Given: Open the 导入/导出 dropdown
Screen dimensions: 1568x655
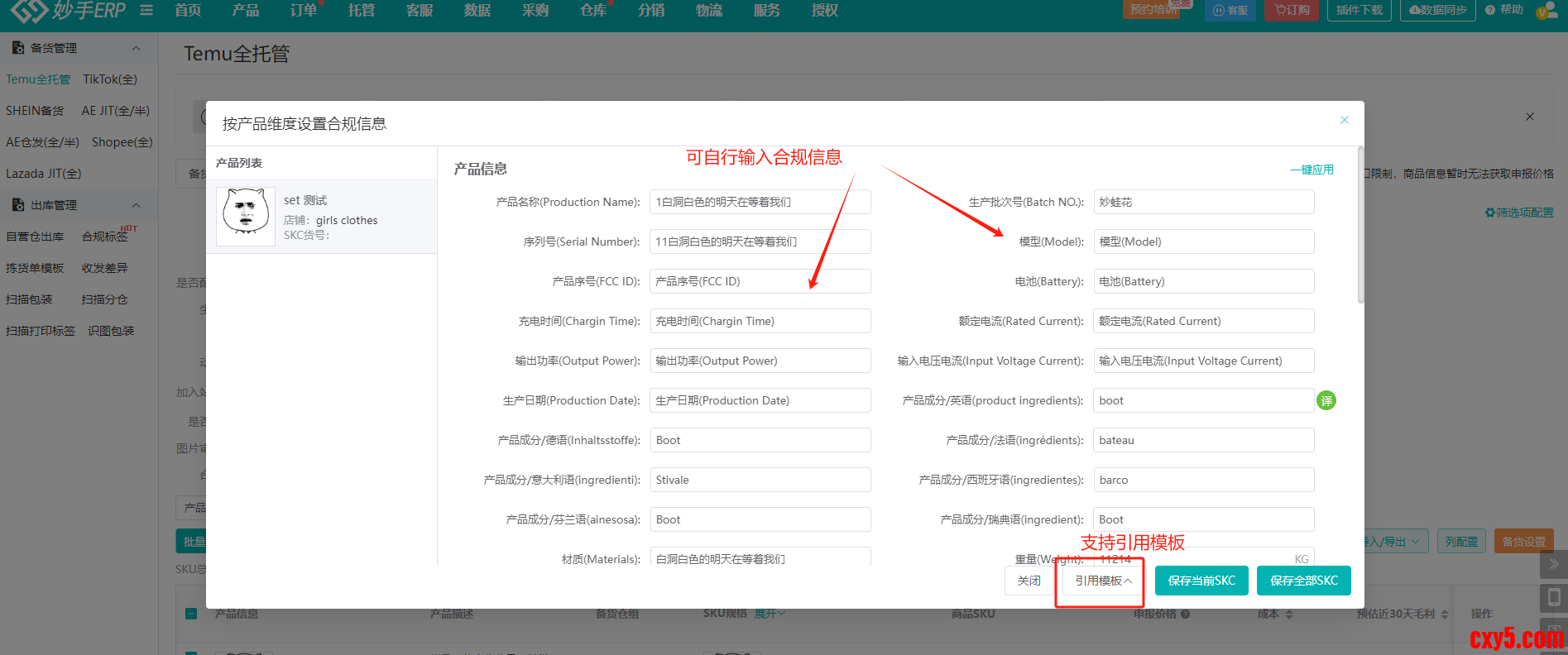Looking at the screenshot, I should (1395, 542).
